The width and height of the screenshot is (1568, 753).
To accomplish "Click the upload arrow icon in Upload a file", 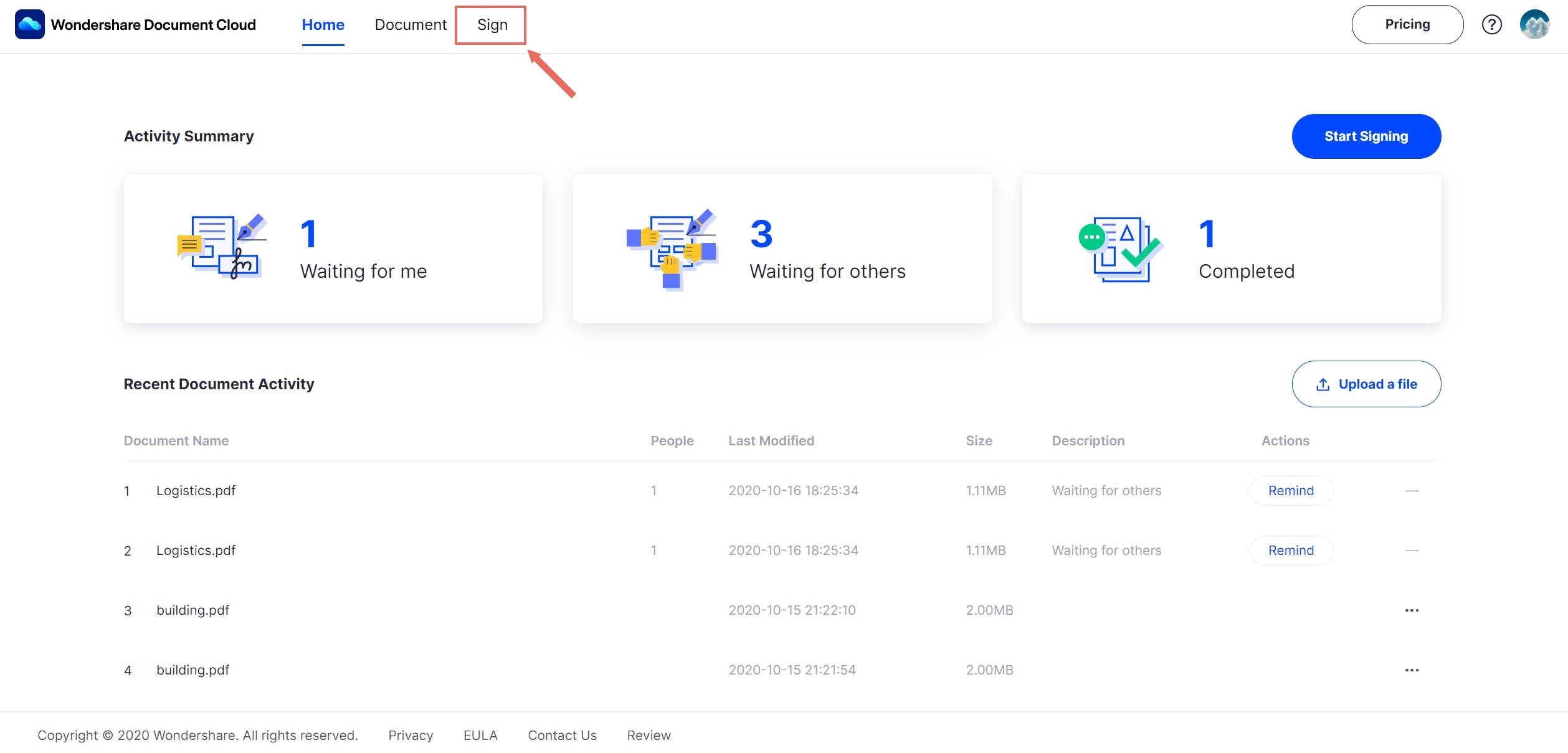I will pos(1323,384).
